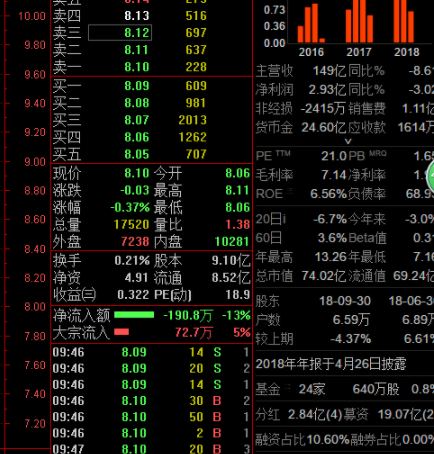Expand the financial summary with the down chevron
This screenshot has width=434, height=454.
348,141
